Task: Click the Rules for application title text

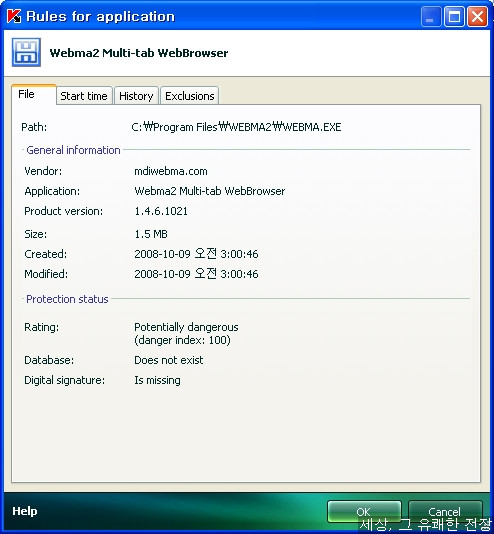Action: [x=101, y=16]
